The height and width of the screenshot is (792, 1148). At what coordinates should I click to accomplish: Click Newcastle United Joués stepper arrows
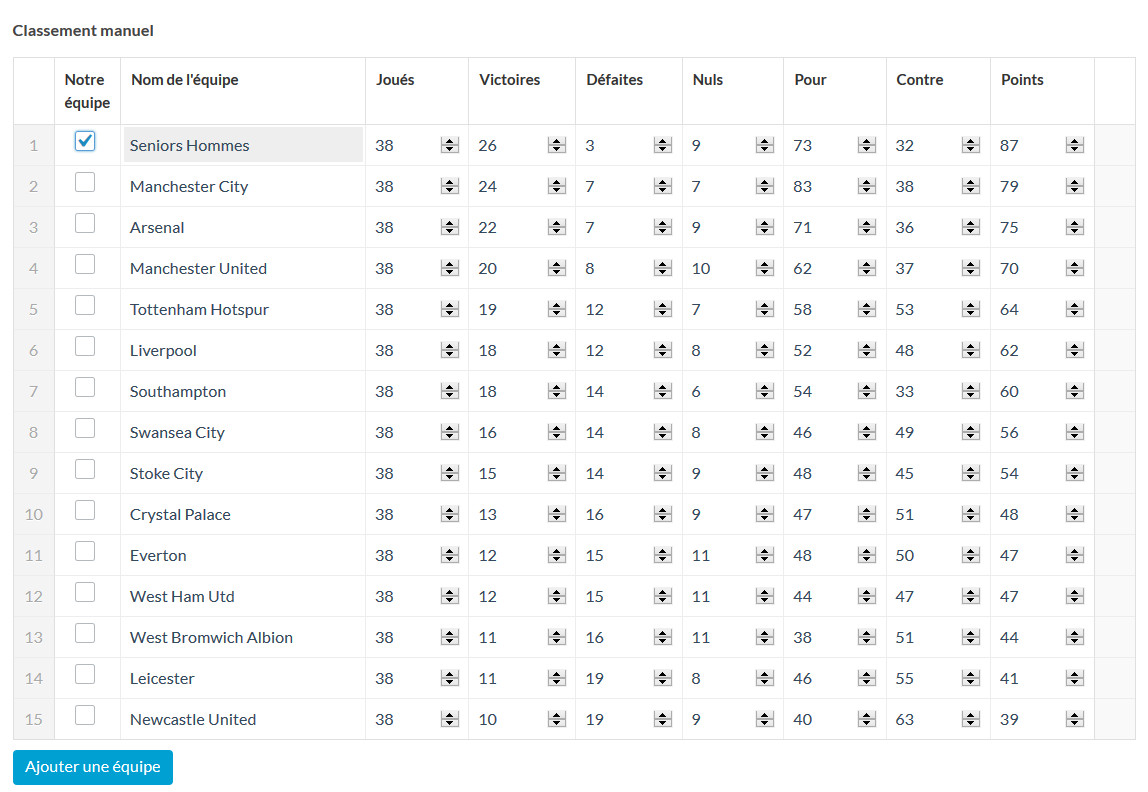click(450, 720)
